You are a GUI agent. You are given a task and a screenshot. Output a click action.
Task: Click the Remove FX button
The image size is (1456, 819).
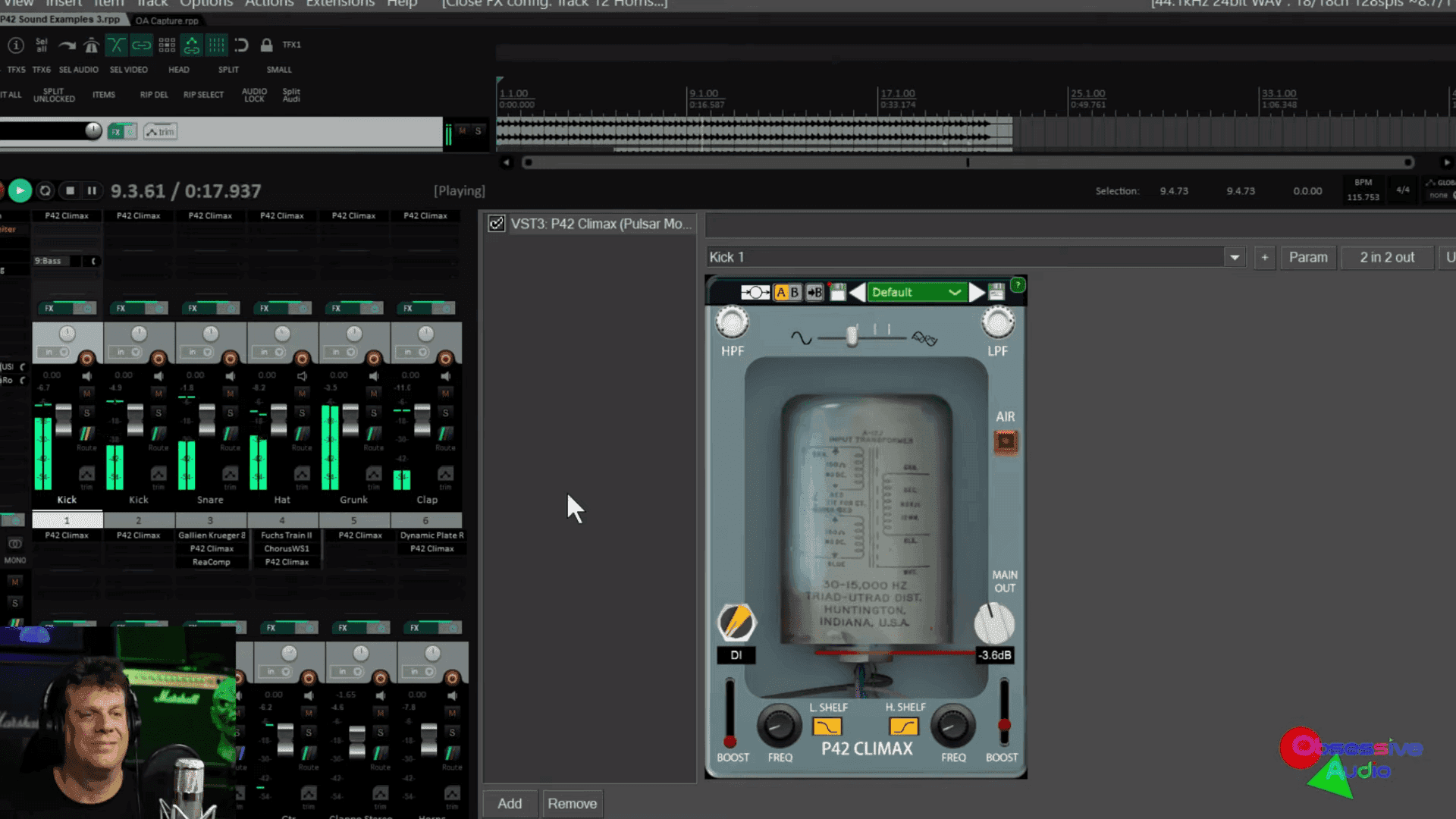[572, 804]
